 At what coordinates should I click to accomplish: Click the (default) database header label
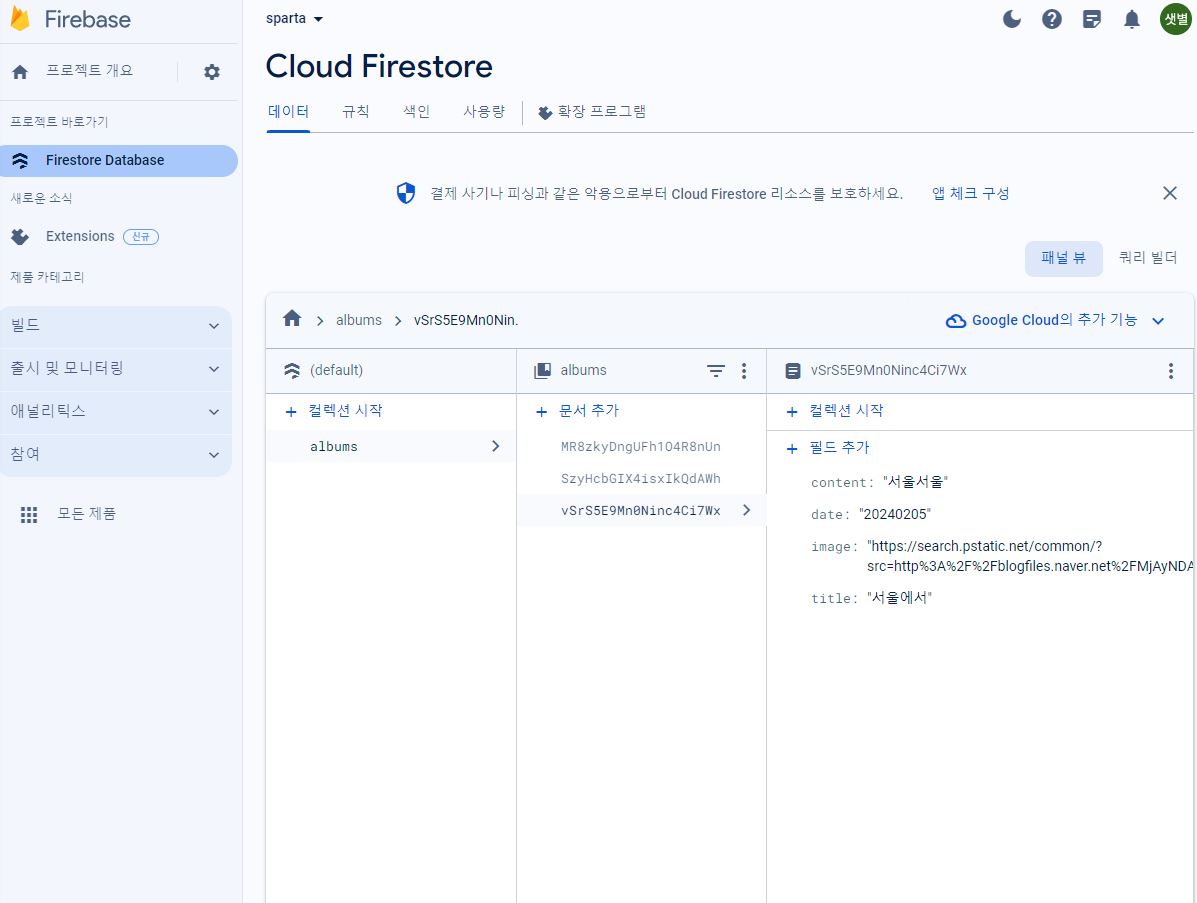pos(336,370)
